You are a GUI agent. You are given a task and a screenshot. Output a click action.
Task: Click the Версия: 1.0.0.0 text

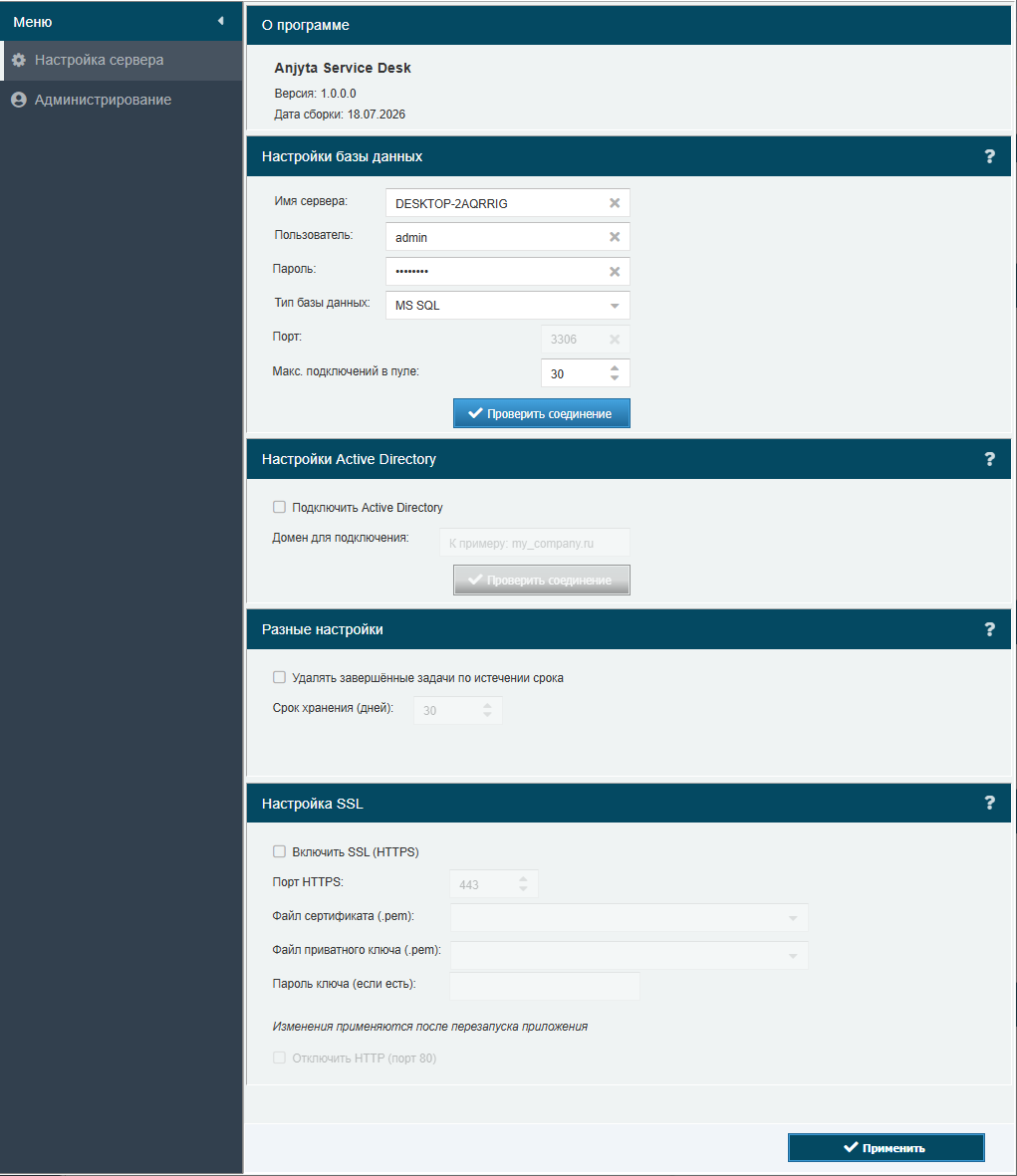pyautogui.click(x=315, y=93)
